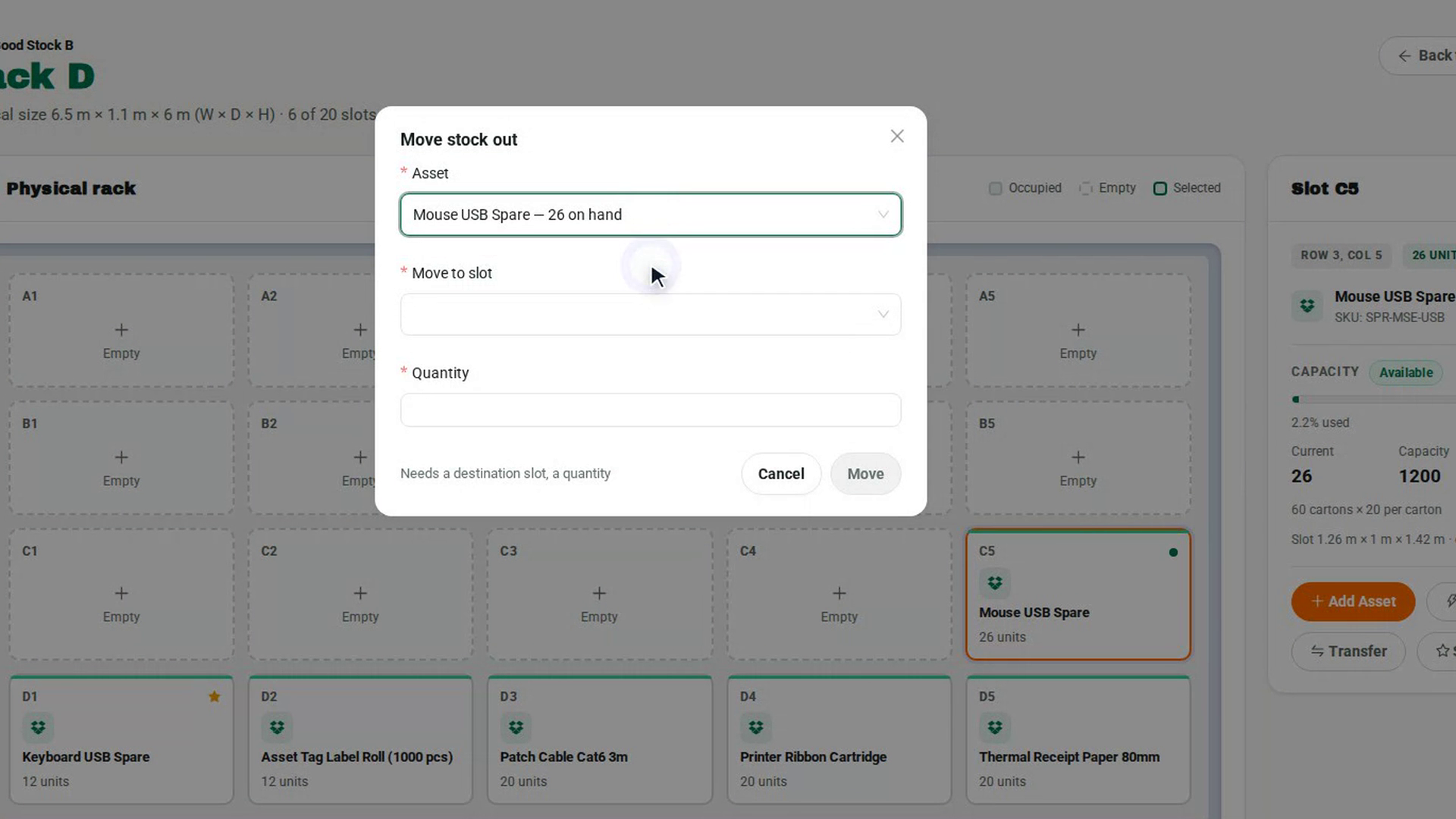Click the asset box icon in slot D1
1456x819 pixels.
(38, 728)
